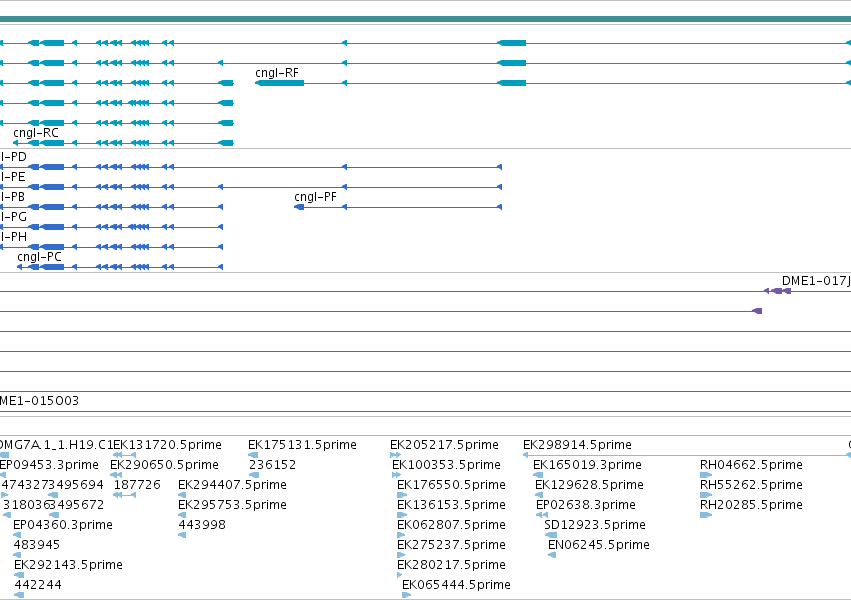The width and height of the screenshot is (851, 600).
Task: Click EST EP02638.3prime label
Action: pos(586,505)
